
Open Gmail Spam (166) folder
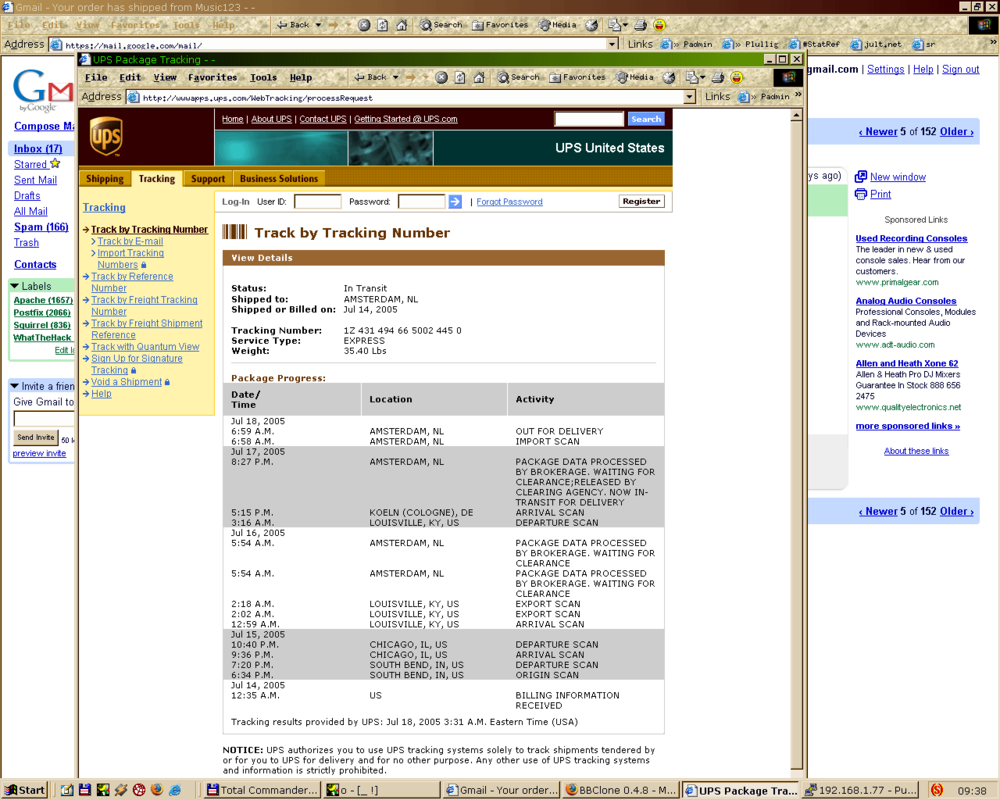click(x=41, y=227)
